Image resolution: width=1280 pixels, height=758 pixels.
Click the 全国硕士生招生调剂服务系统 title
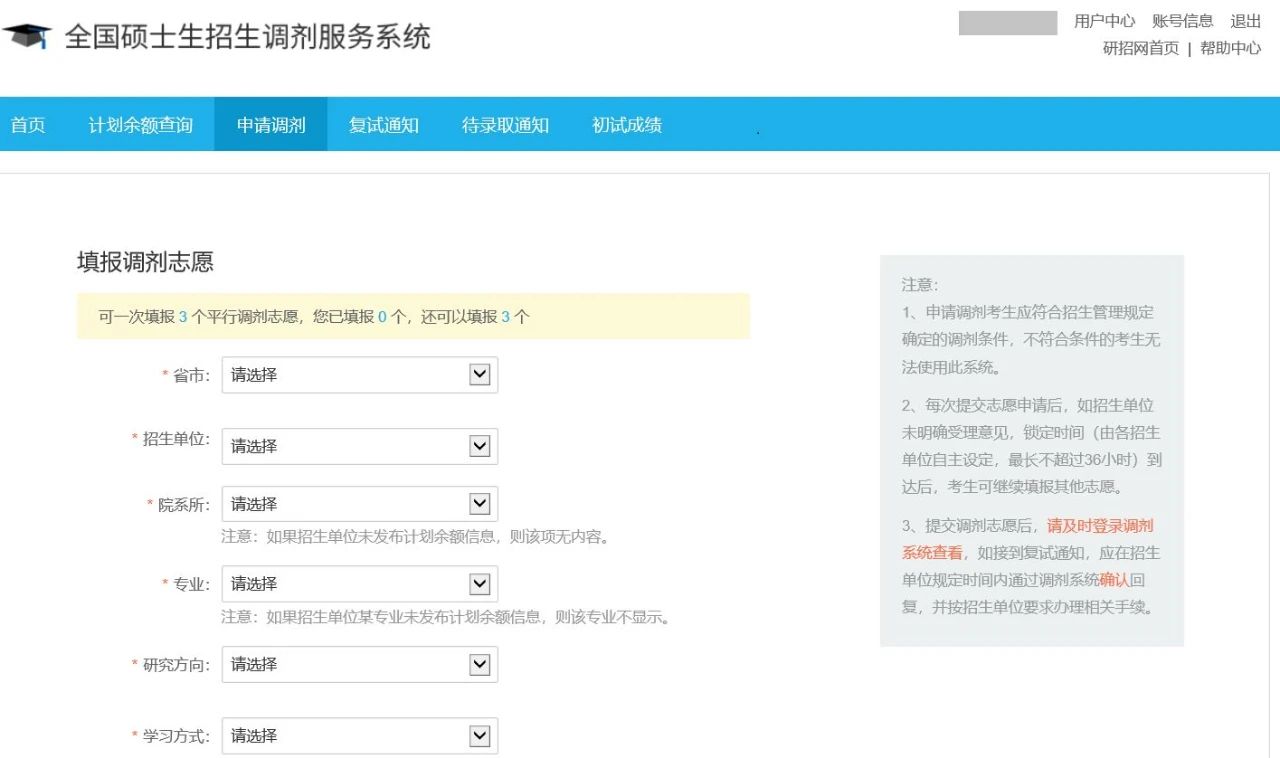(248, 37)
